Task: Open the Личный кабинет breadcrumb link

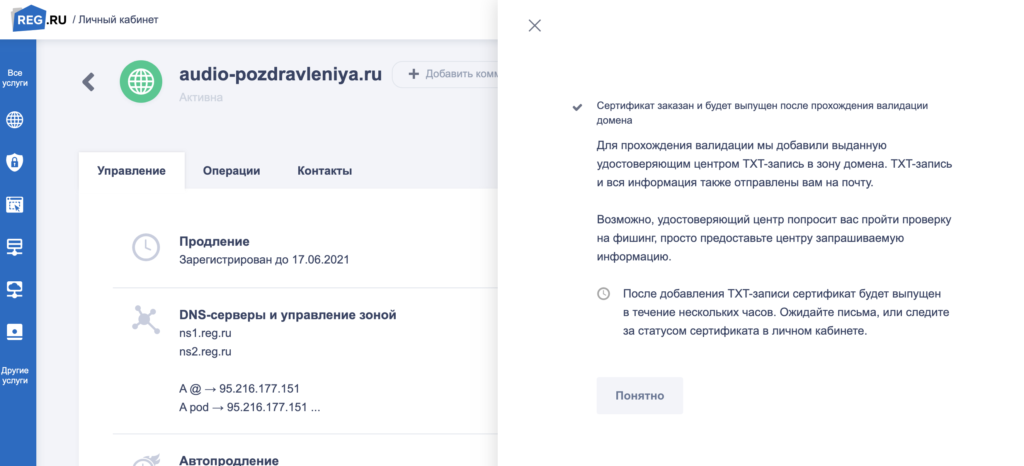Action: point(119,20)
